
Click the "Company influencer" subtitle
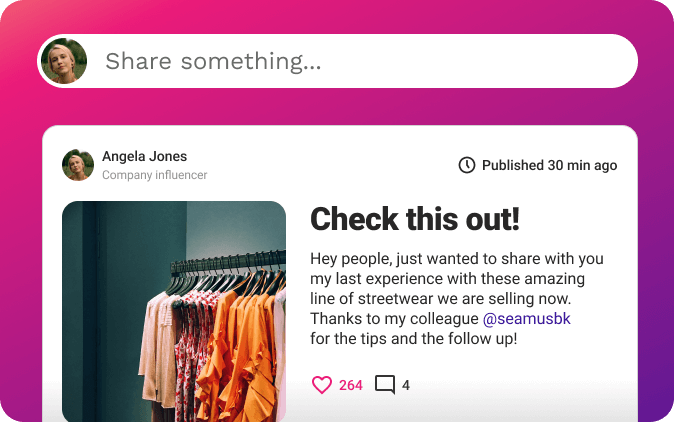coord(154,175)
